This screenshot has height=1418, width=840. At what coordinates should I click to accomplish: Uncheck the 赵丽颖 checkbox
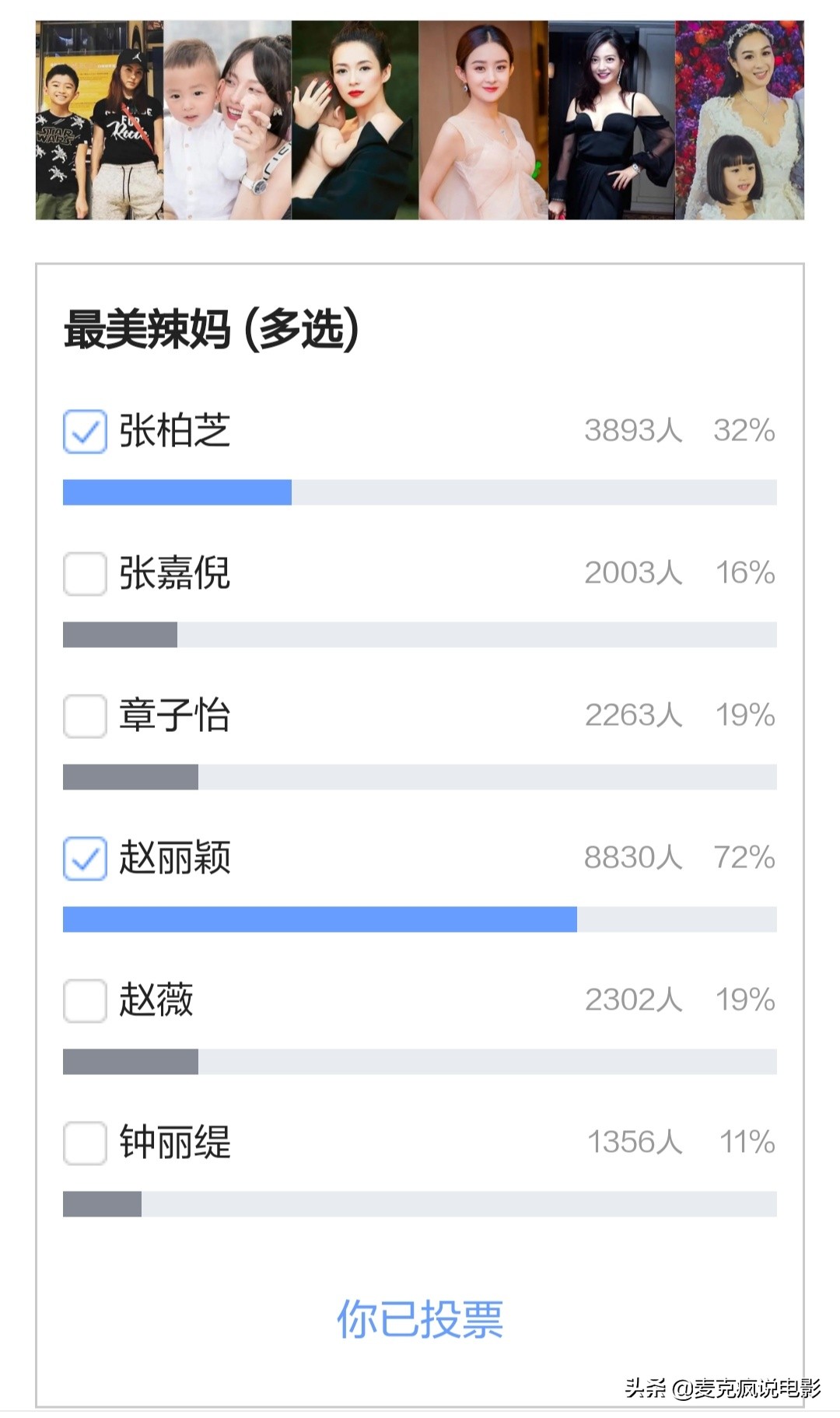pos(85,858)
